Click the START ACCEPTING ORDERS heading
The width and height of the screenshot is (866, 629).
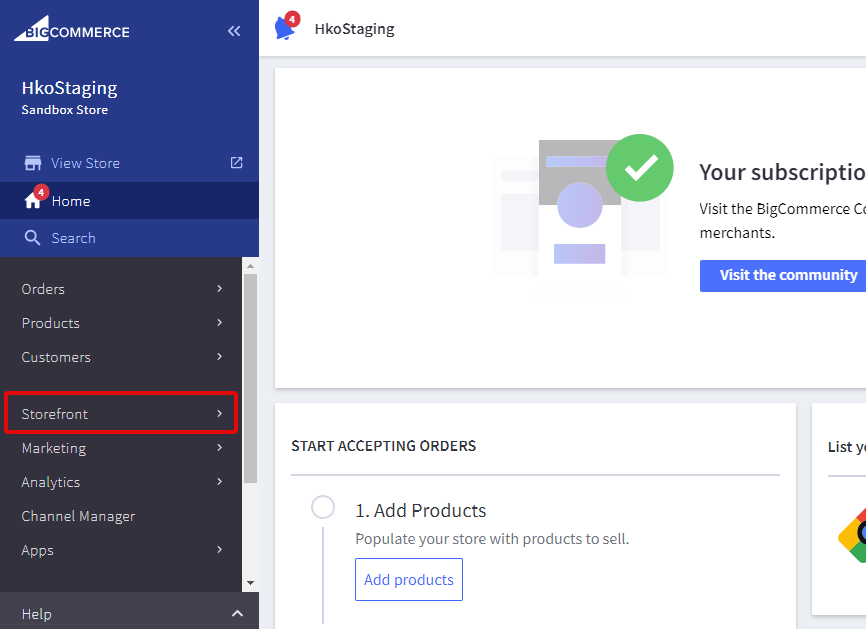coord(384,446)
